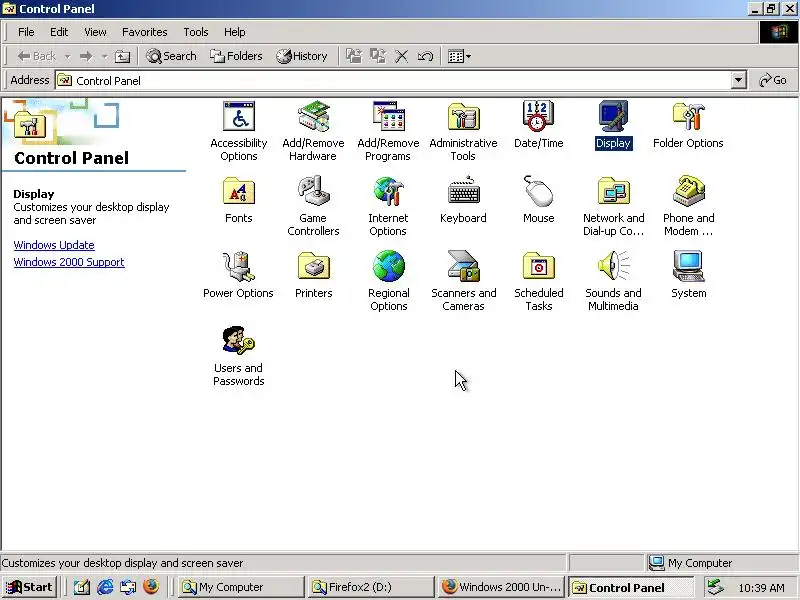
Task: Open the View menu
Action: (95, 32)
